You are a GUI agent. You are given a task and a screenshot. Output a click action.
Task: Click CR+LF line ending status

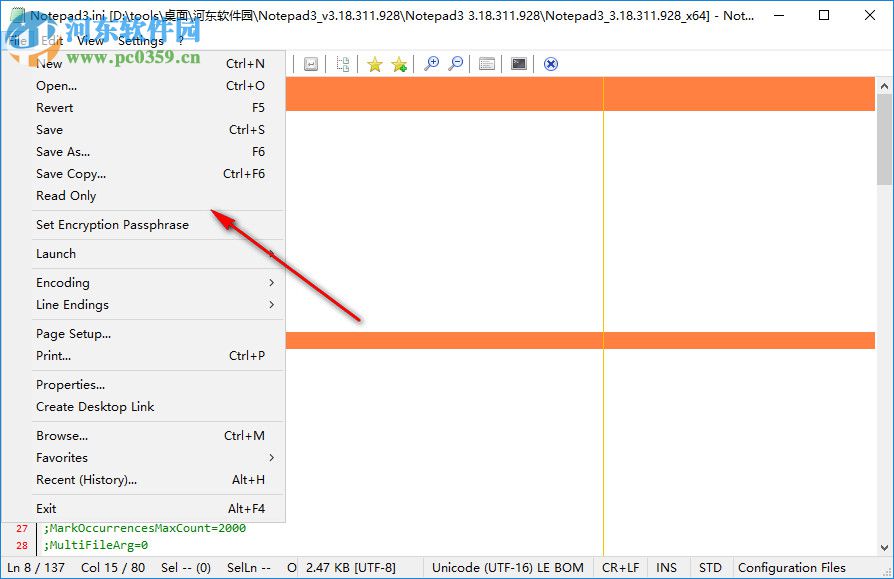coord(620,568)
